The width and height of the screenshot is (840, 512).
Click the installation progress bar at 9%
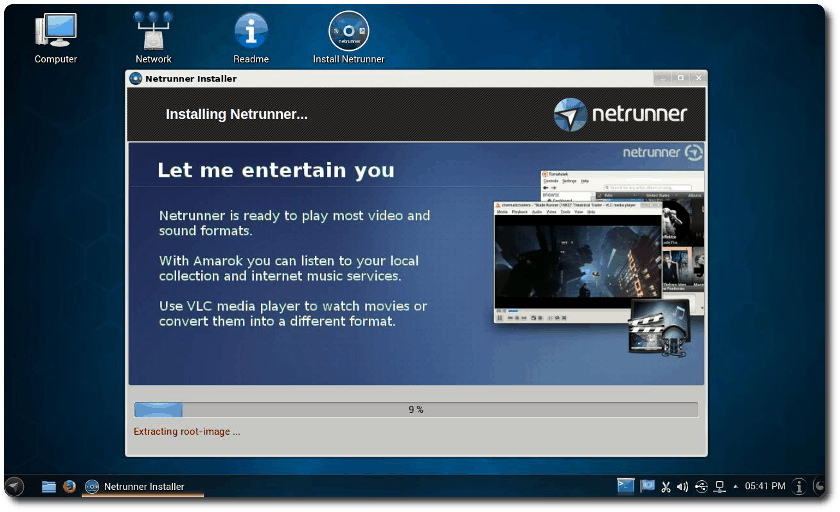416,410
